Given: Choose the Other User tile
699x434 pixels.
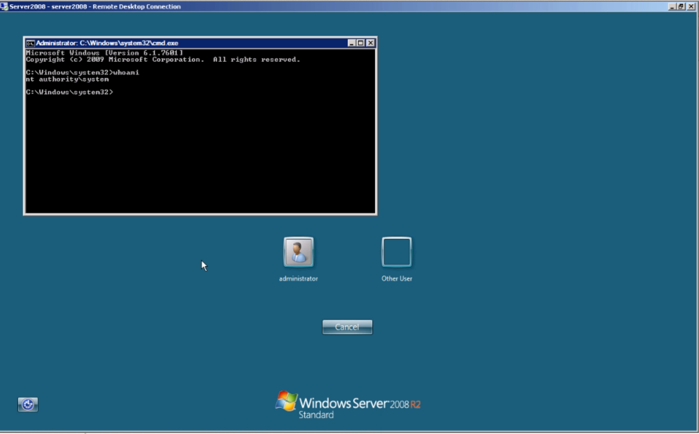Looking at the screenshot, I should click(396, 252).
